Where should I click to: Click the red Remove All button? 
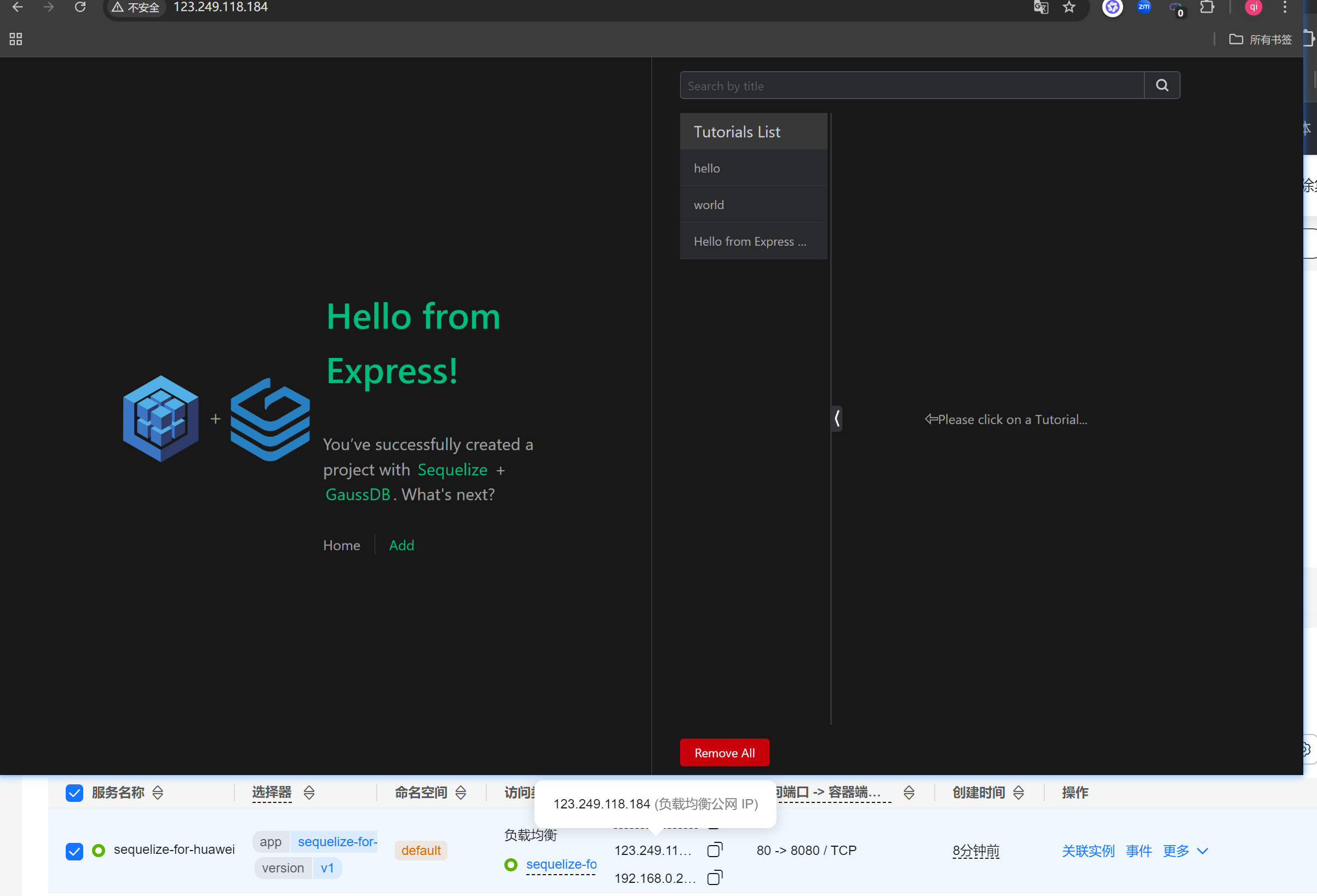pyautogui.click(x=724, y=753)
